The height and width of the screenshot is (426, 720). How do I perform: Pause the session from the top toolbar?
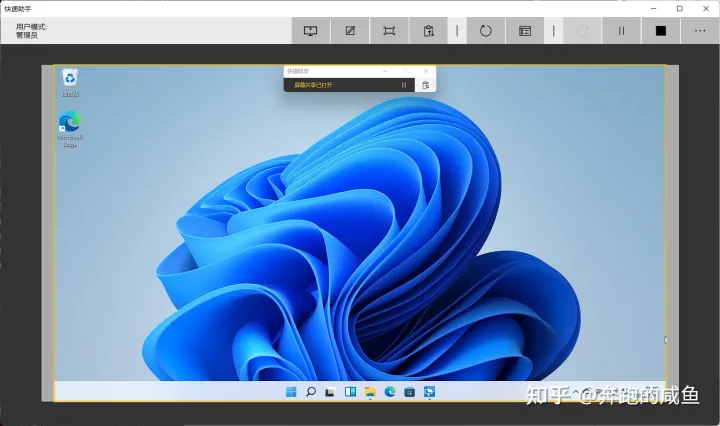(x=621, y=31)
